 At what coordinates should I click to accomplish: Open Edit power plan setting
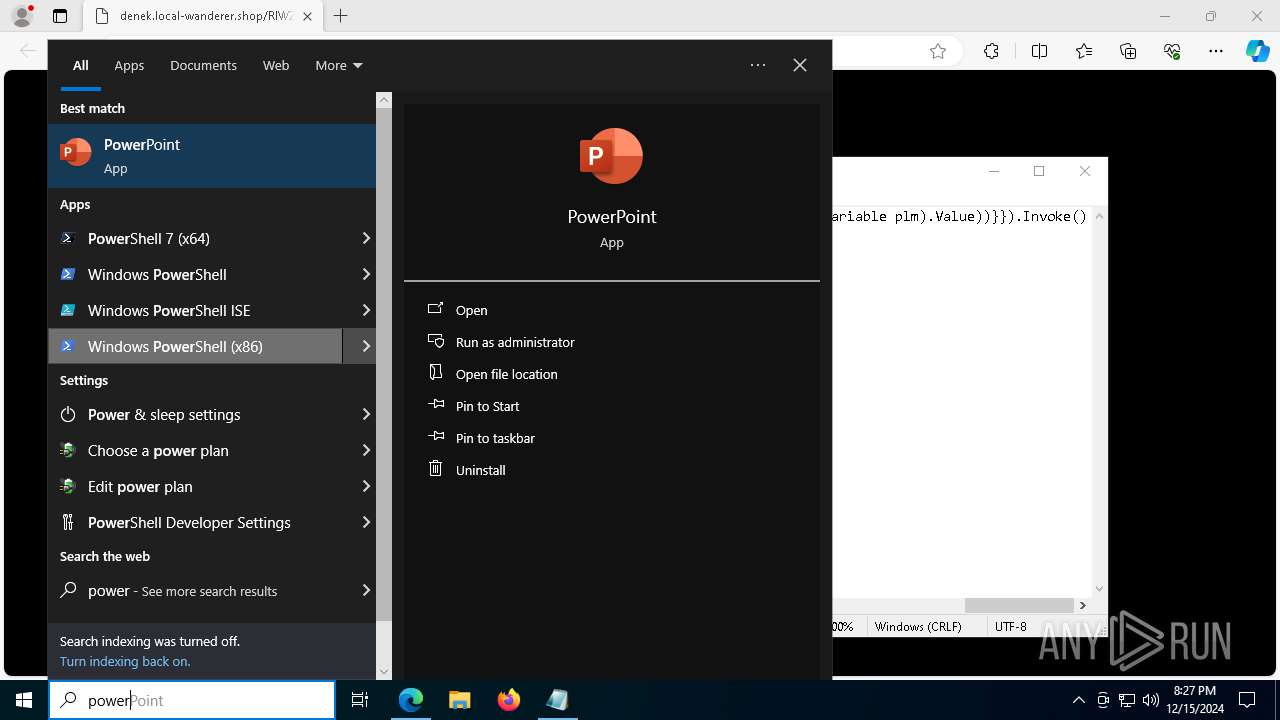195,486
